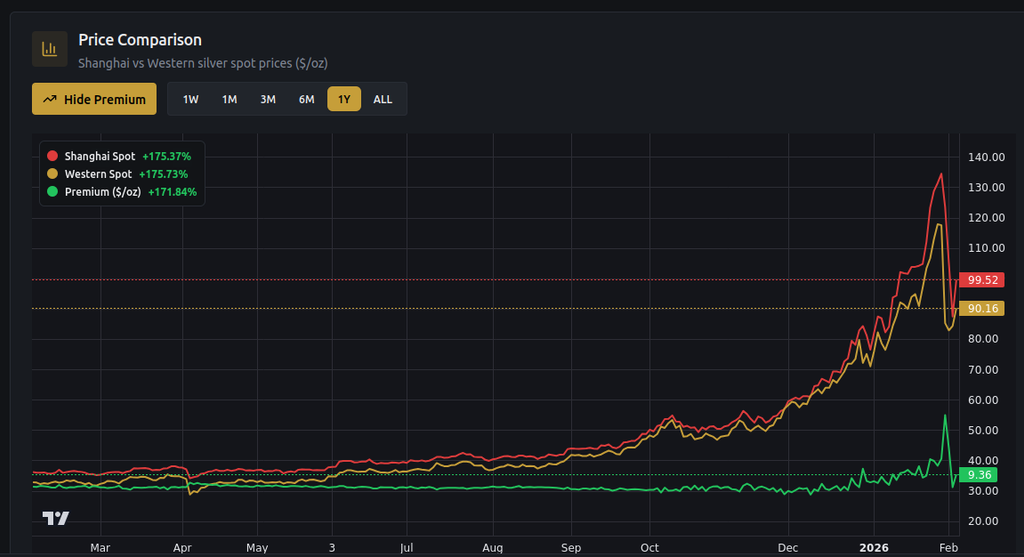
Task: Click the green Premium legend dot
Action: [52, 192]
